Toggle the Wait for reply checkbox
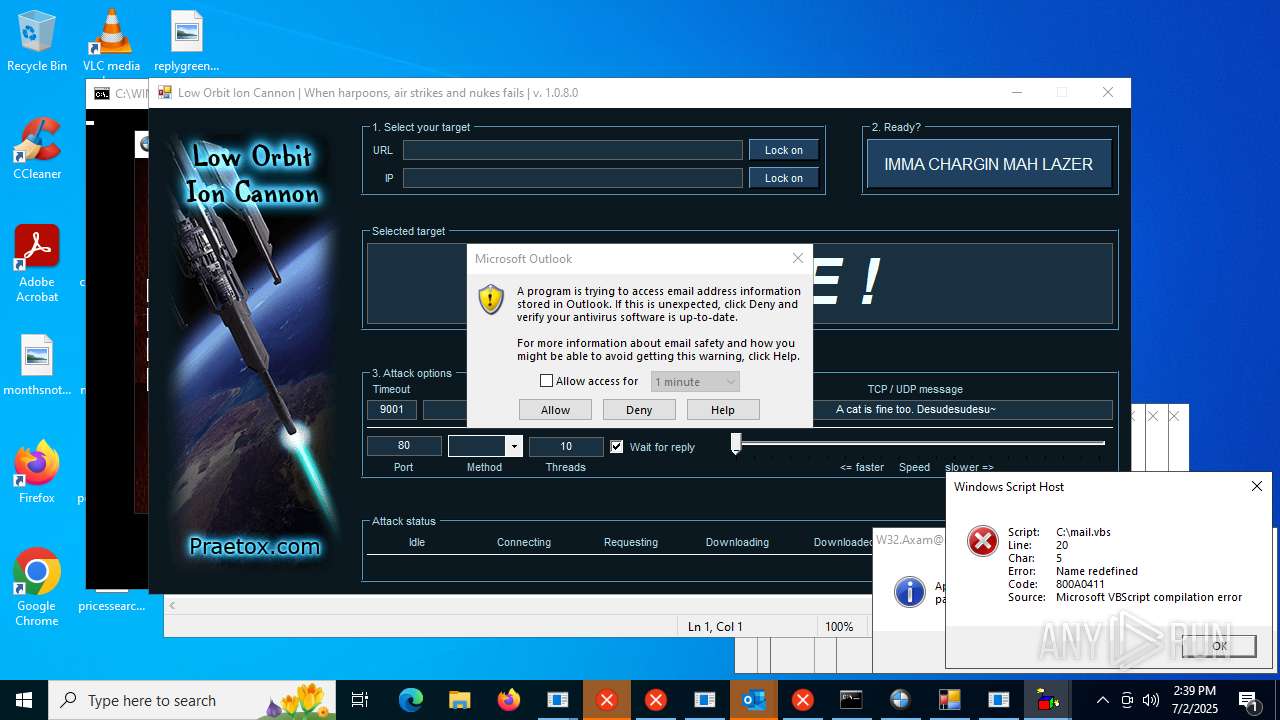This screenshot has width=1280, height=720. coord(617,447)
